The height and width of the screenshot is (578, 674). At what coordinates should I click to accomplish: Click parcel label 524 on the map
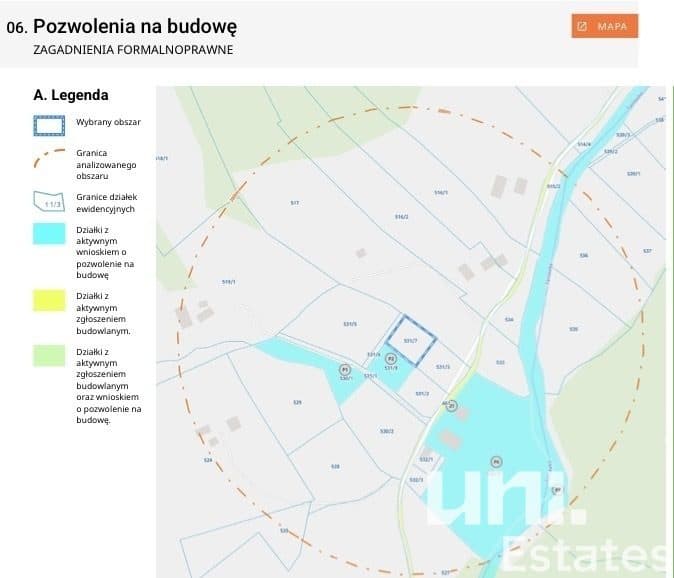[x=208, y=460]
